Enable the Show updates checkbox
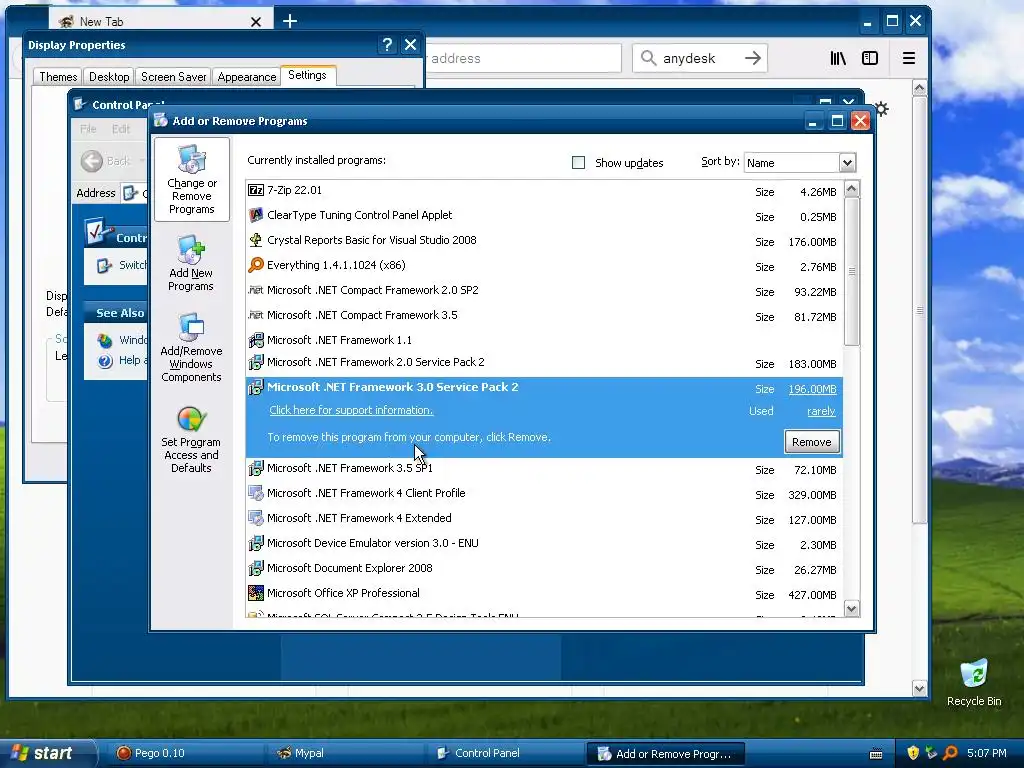Screen dimensions: 1024x768 (579, 163)
